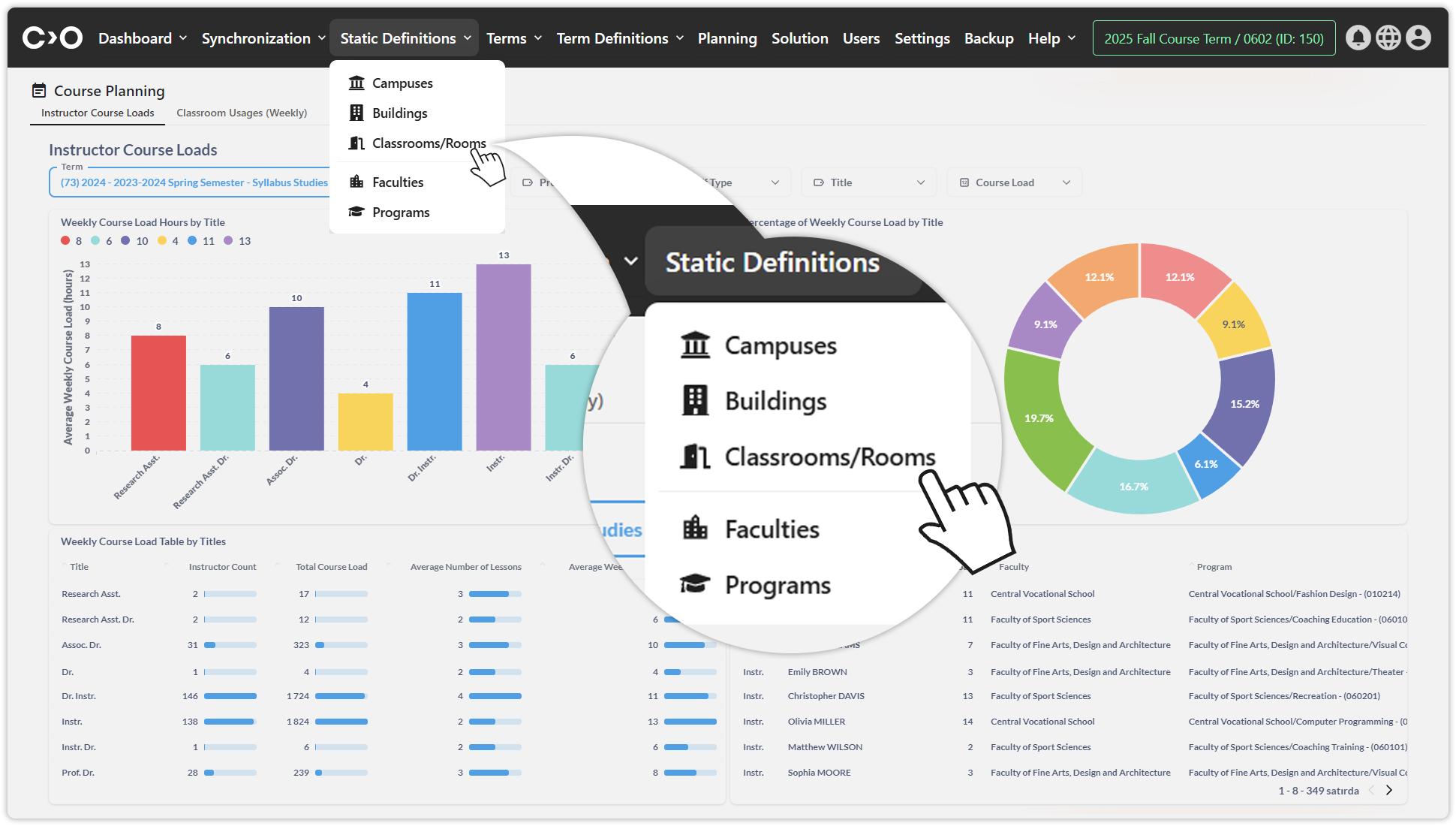The height and width of the screenshot is (826, 1456).
Task: Toggle red 8 legend item in bar chart
Action: (x=72, y=241)
